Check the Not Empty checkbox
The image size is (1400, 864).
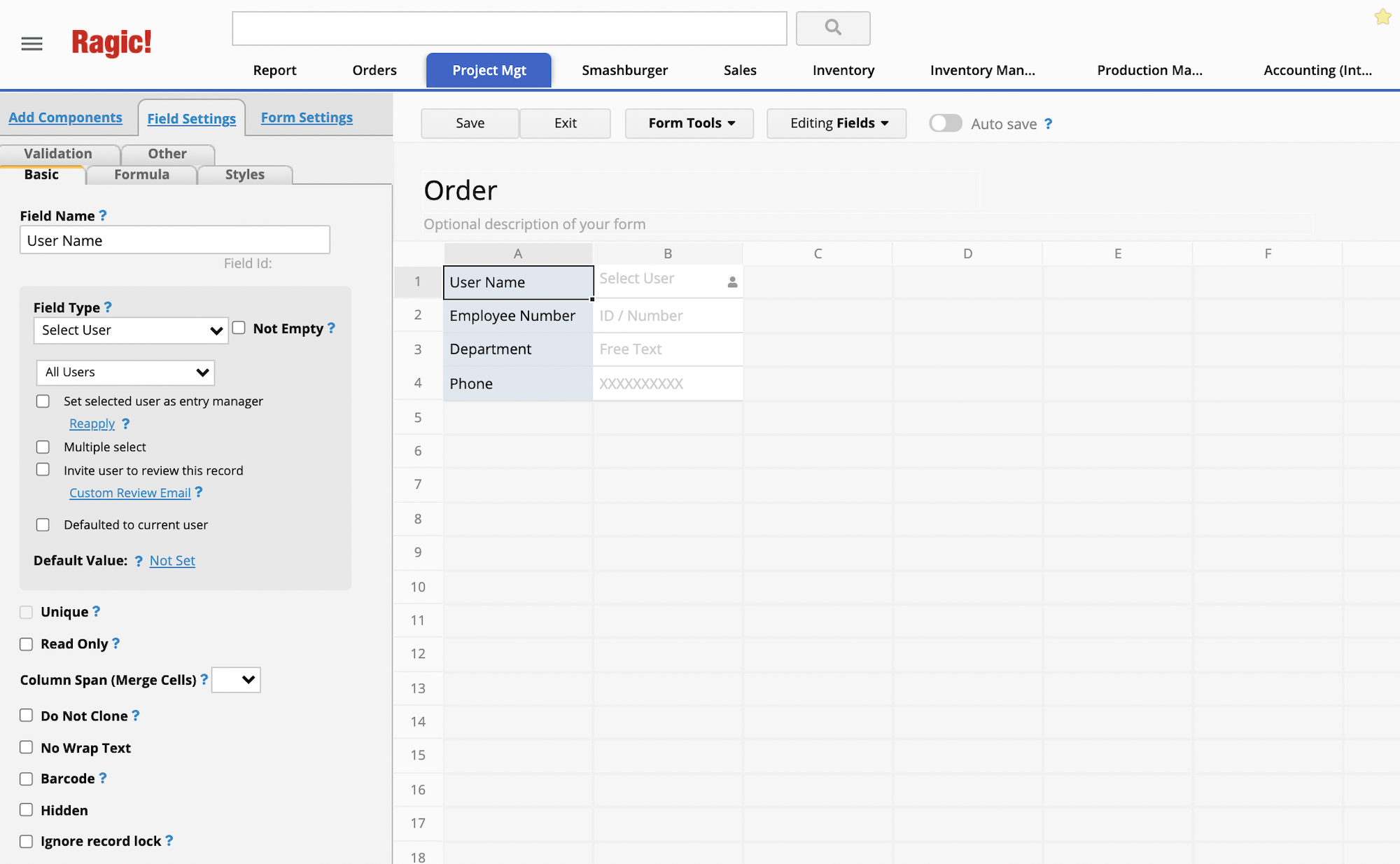(239, 328)
